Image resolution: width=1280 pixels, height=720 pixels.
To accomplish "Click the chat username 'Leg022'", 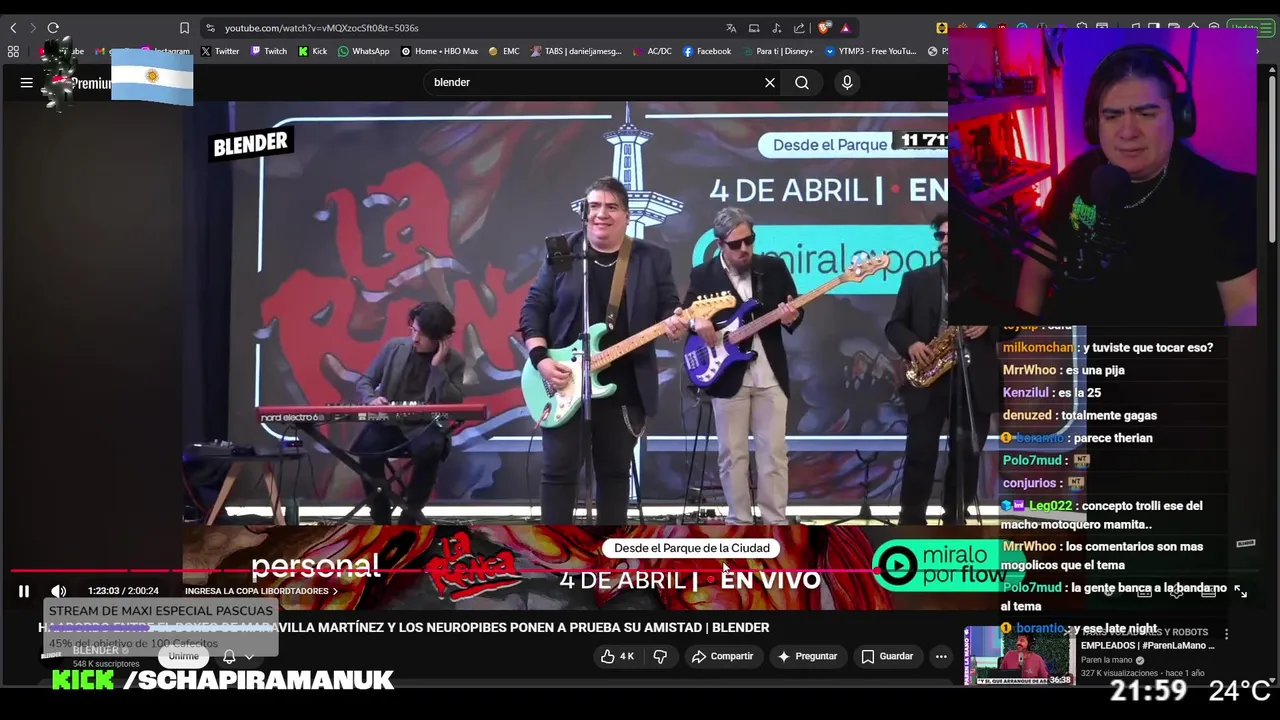I will coord(1050,506).
